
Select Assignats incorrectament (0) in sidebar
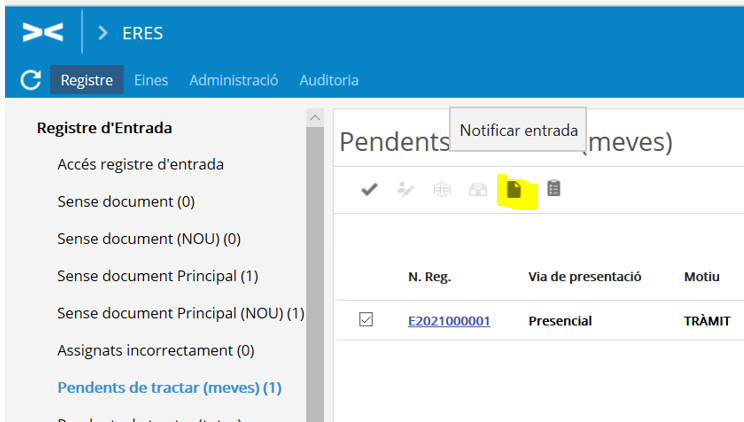click(155, 350)
